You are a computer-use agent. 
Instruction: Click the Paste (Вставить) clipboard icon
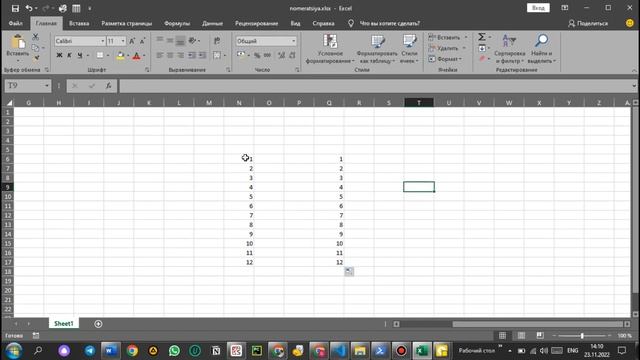click(x=18, y=42)
